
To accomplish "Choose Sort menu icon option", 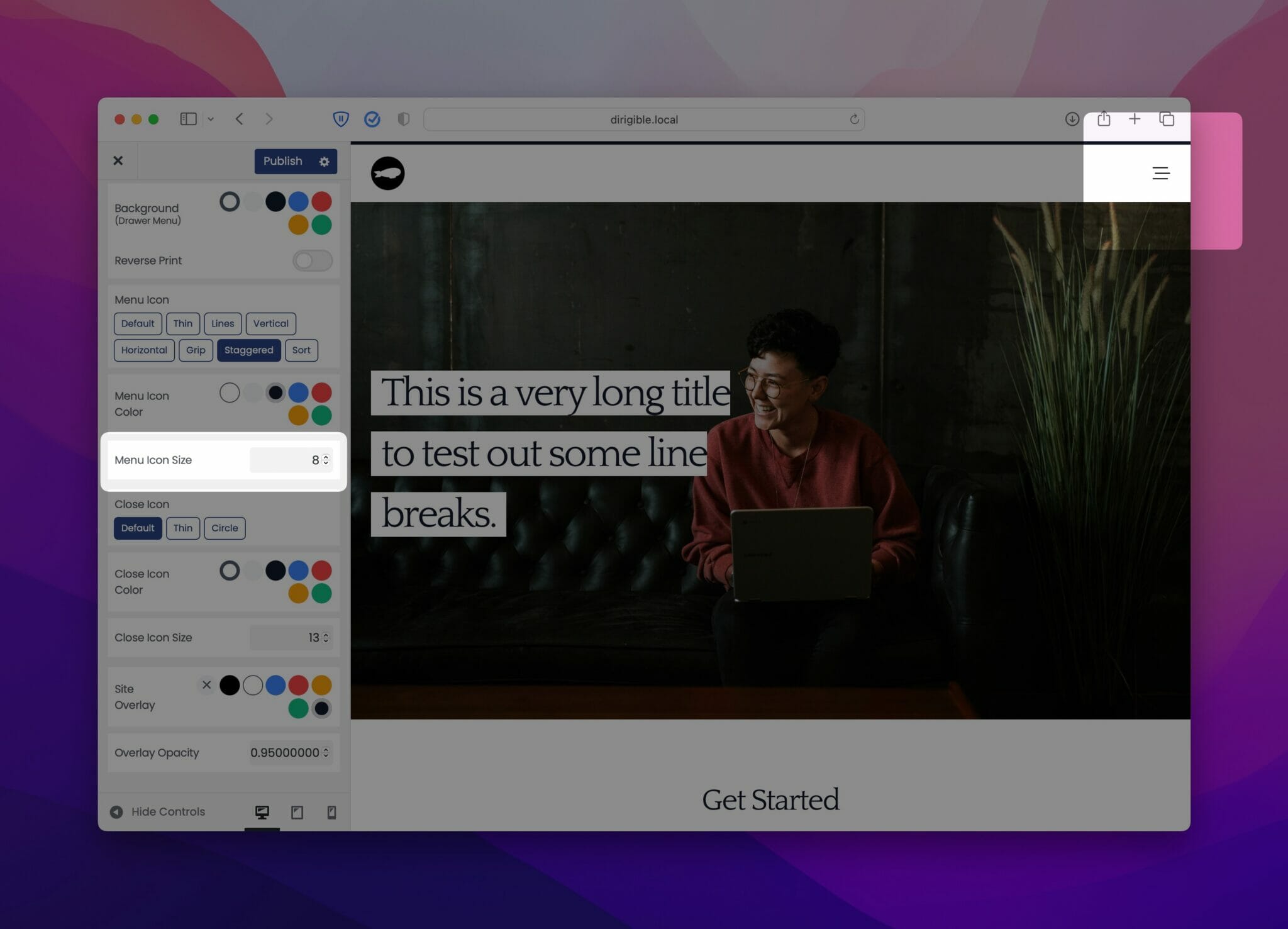I will [301, 350].
